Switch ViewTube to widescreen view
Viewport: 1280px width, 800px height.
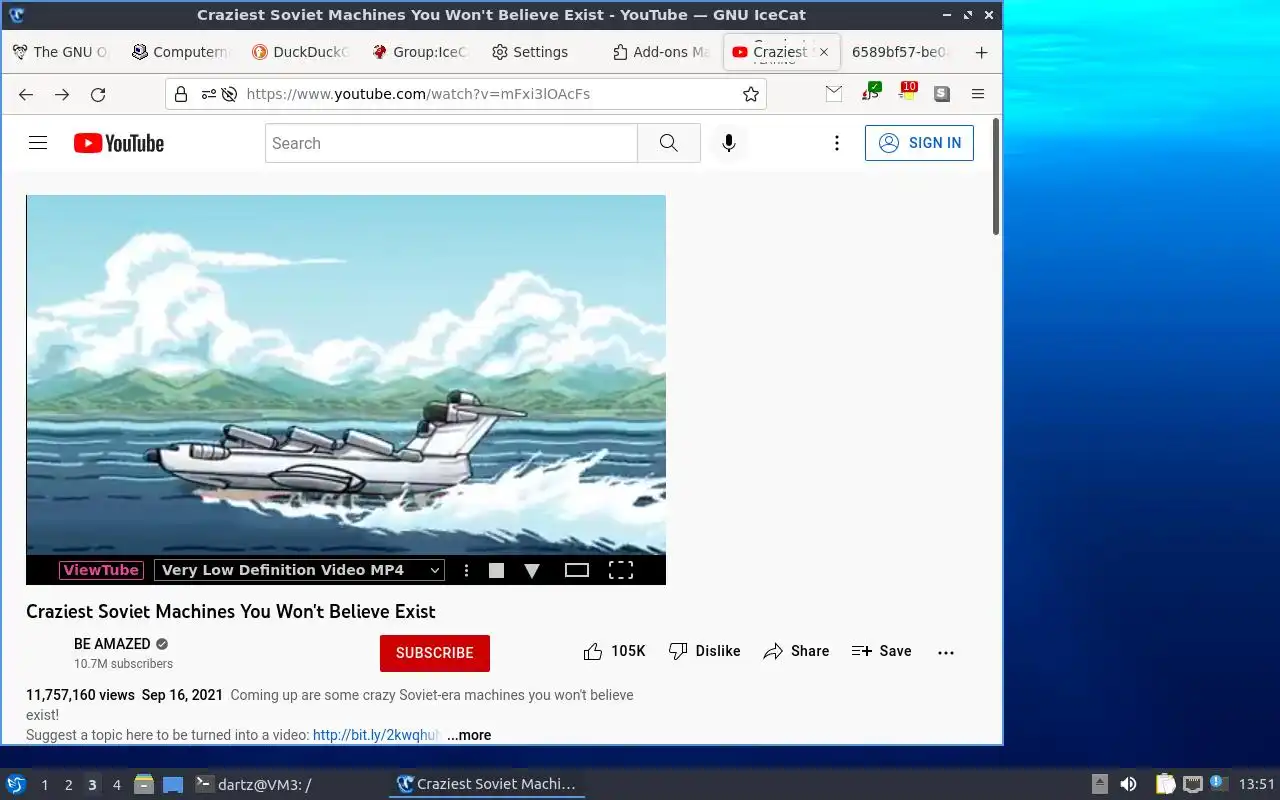coord(577,570)
